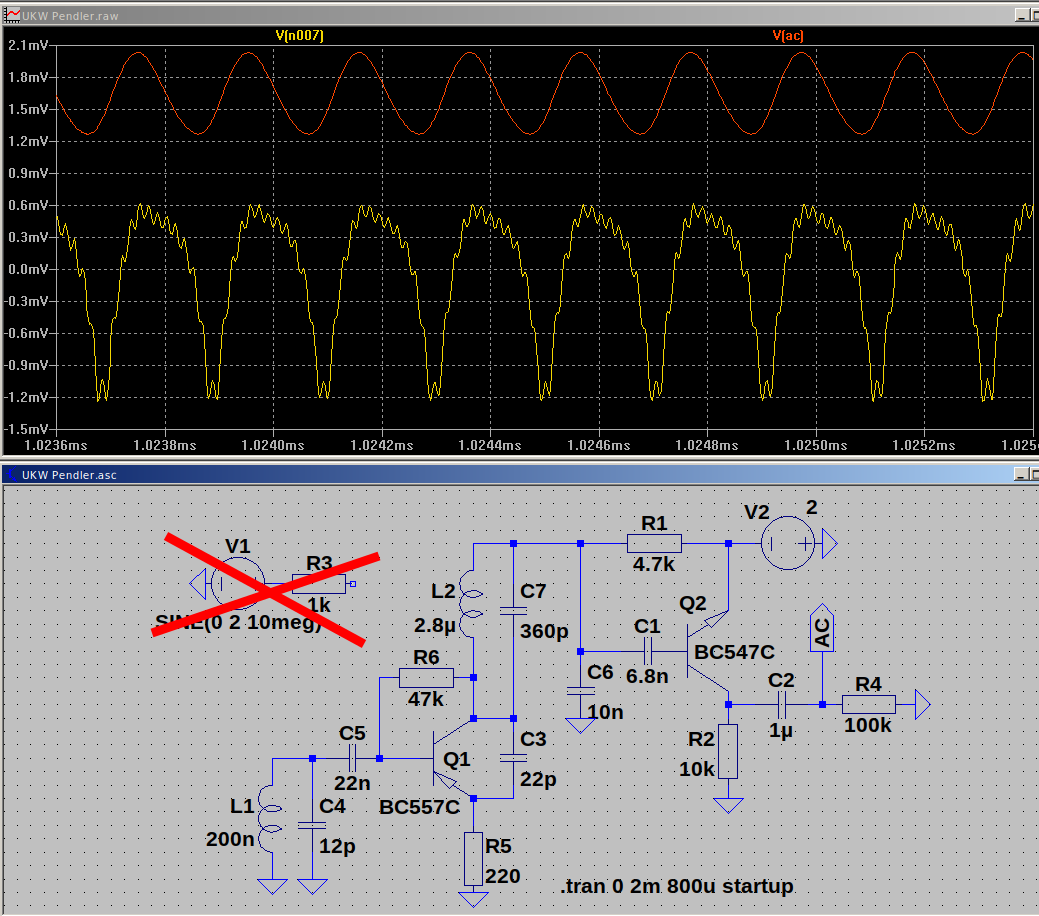
Task: Click the UKW Pendler.asc title bar
Action: click(x=500, y=474)
